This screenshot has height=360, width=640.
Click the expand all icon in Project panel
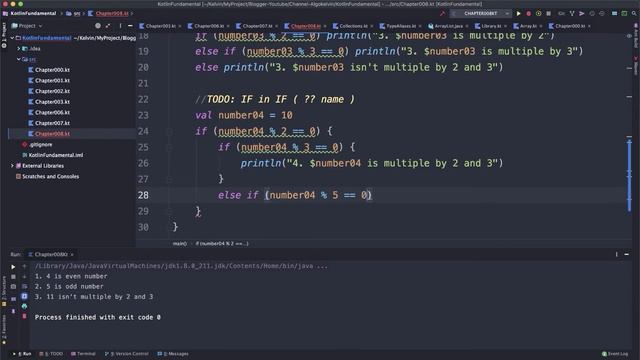pos(108,26)
